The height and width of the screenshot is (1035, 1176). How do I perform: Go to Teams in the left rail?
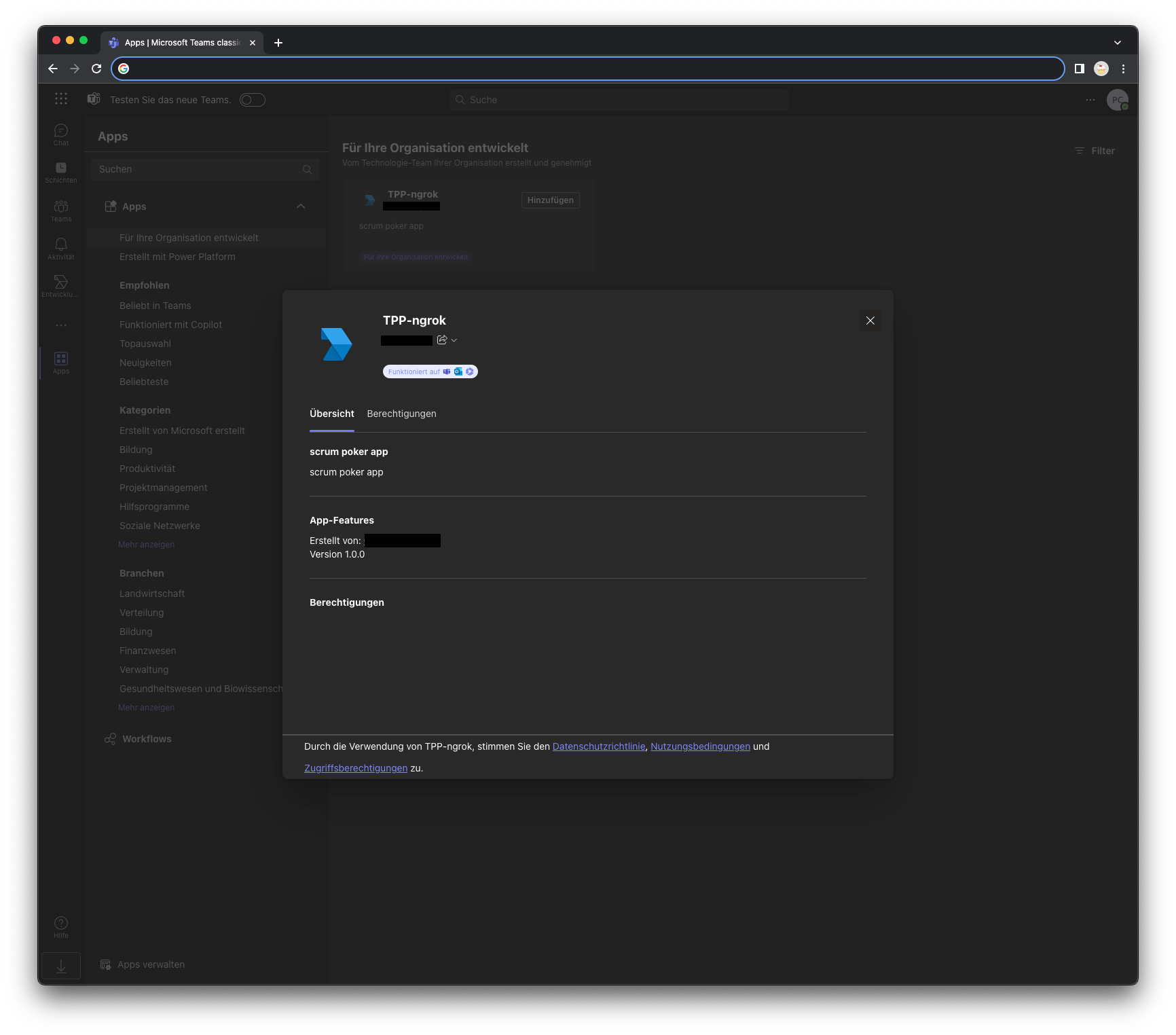[x=61, y=211]
